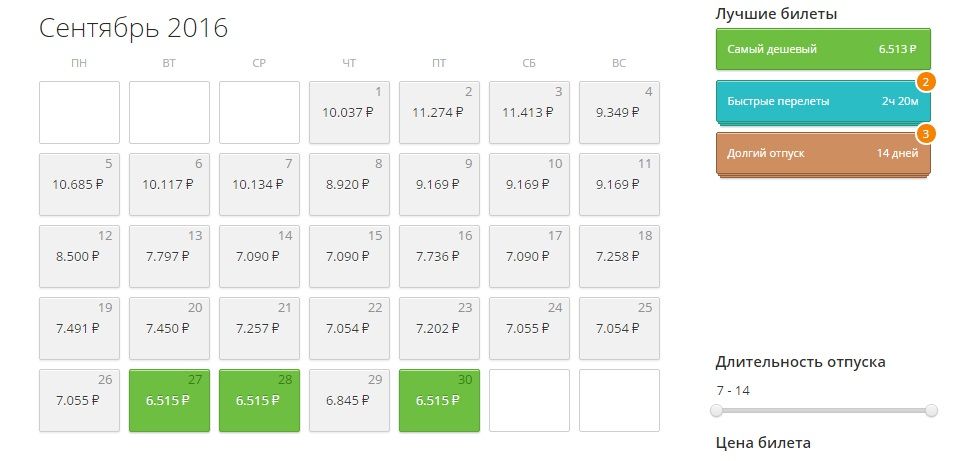
Task: Select September 8 priced 8.920 ₽
Action: tap(349, 184)
